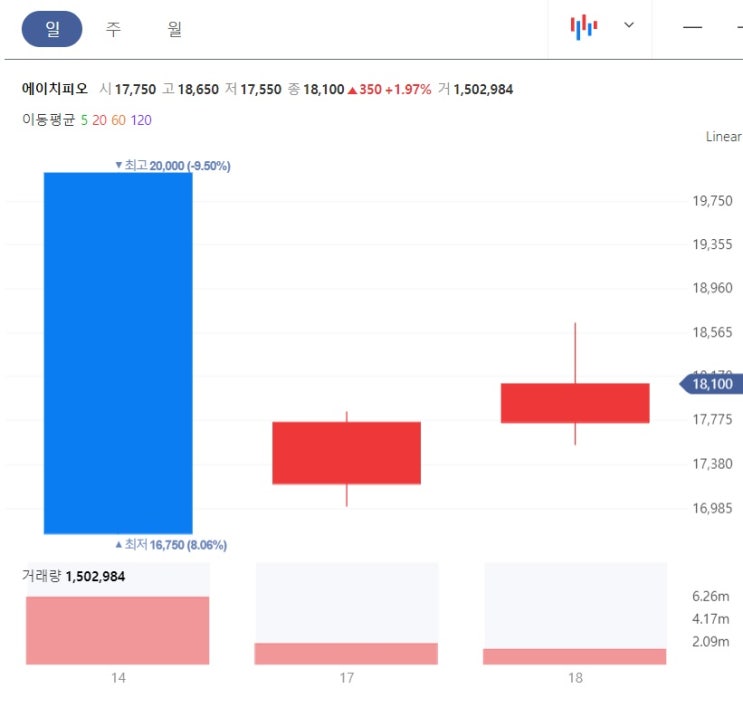
Task: Click the opening price 17,750 value
Action: [135, 89]
